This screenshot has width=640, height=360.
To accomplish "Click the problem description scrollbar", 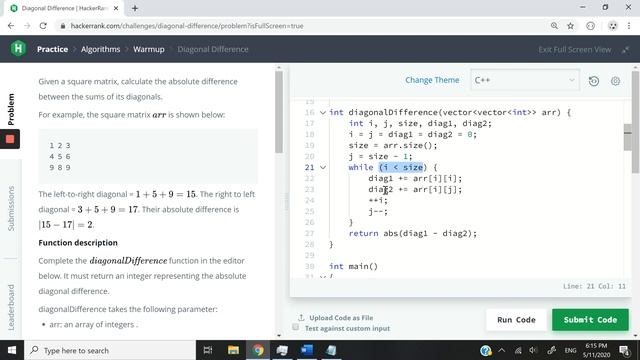I will point(279,112).
